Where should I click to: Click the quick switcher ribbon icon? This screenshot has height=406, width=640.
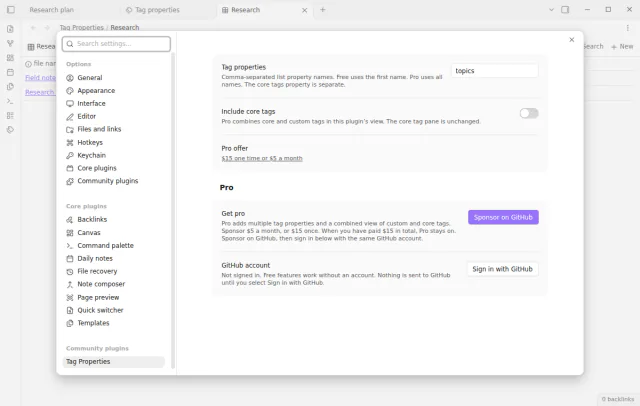10,29
